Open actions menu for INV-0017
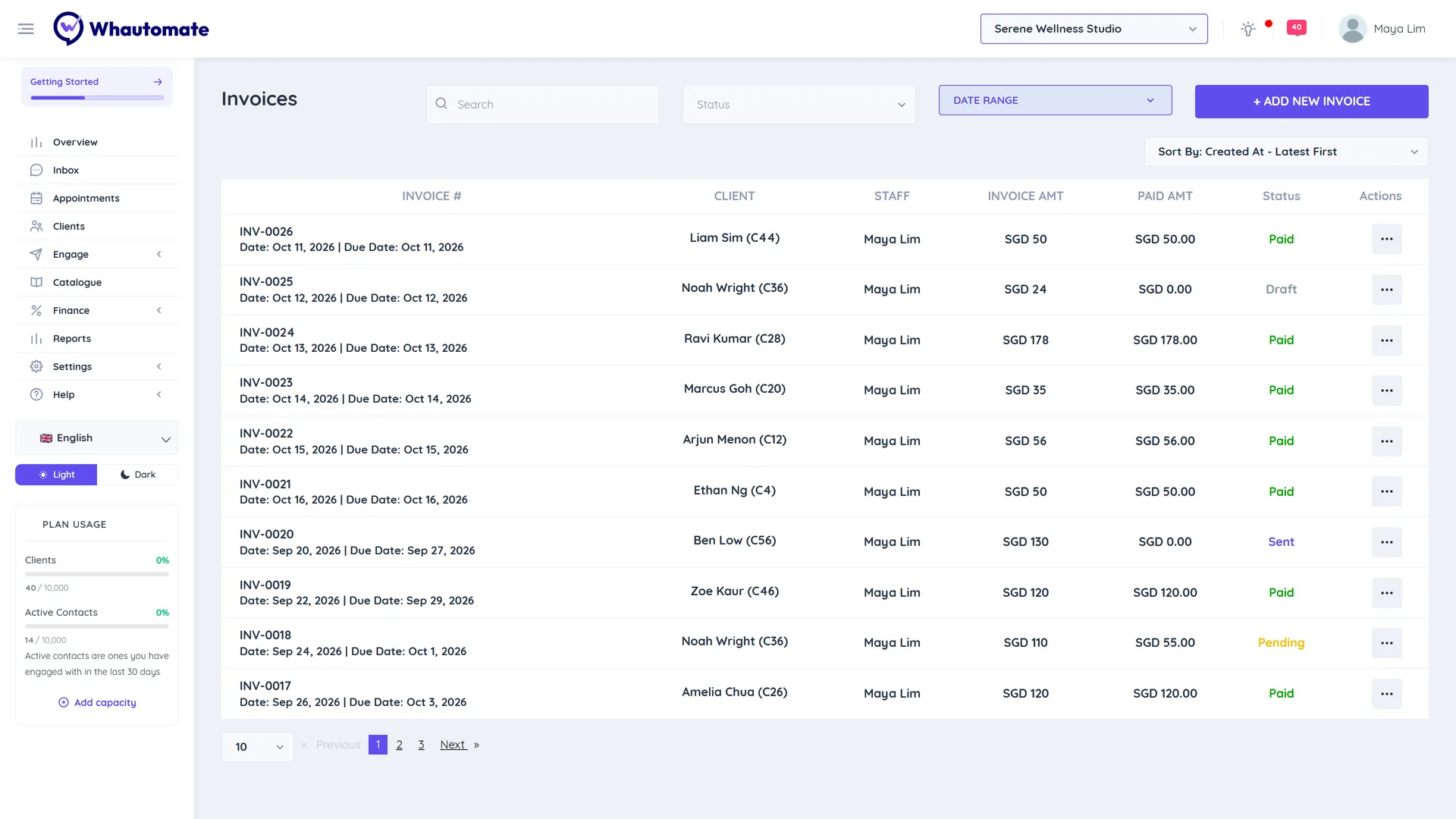 coord(1387,694)
